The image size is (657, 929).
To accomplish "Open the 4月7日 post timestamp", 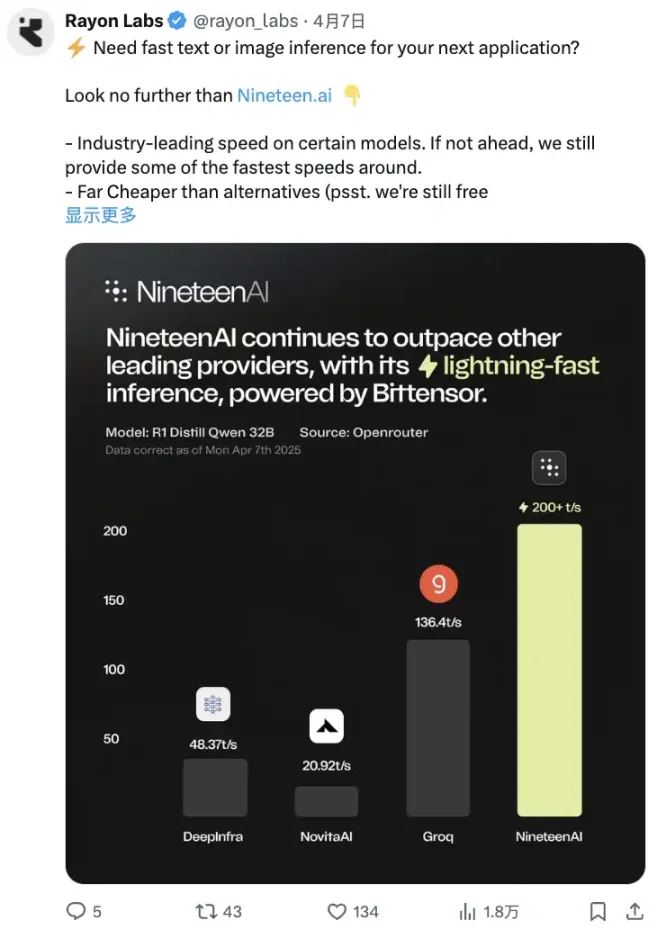I will [338, 20].
